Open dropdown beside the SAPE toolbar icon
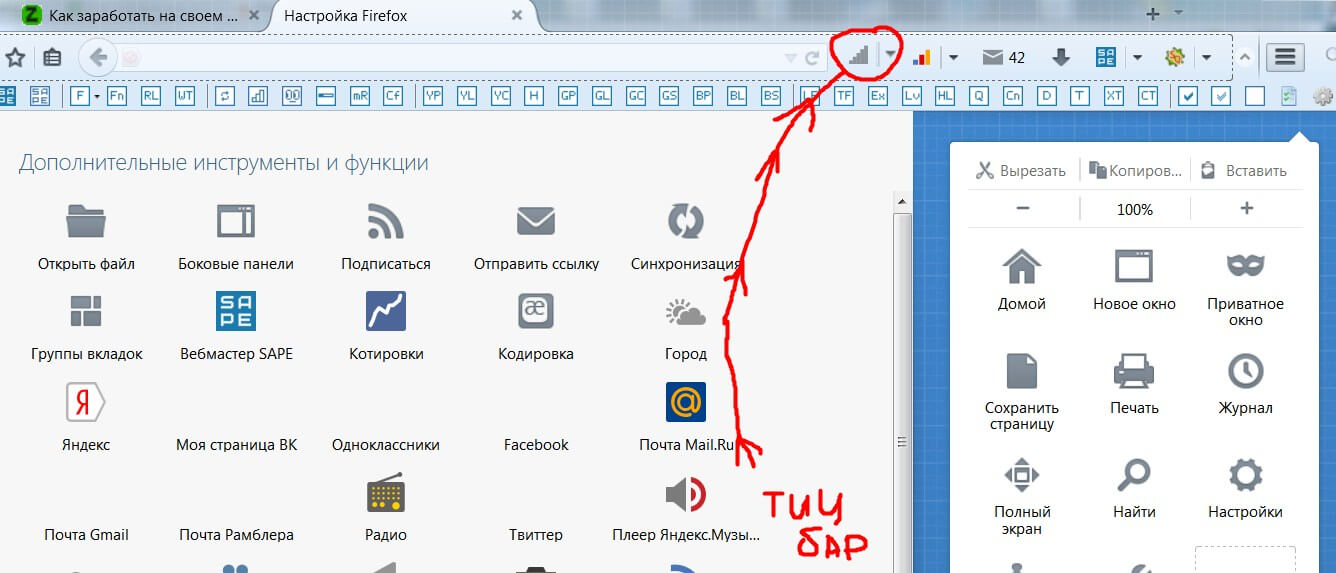The height and width of the screenshot is (573, 1336). click(1137, 57)
